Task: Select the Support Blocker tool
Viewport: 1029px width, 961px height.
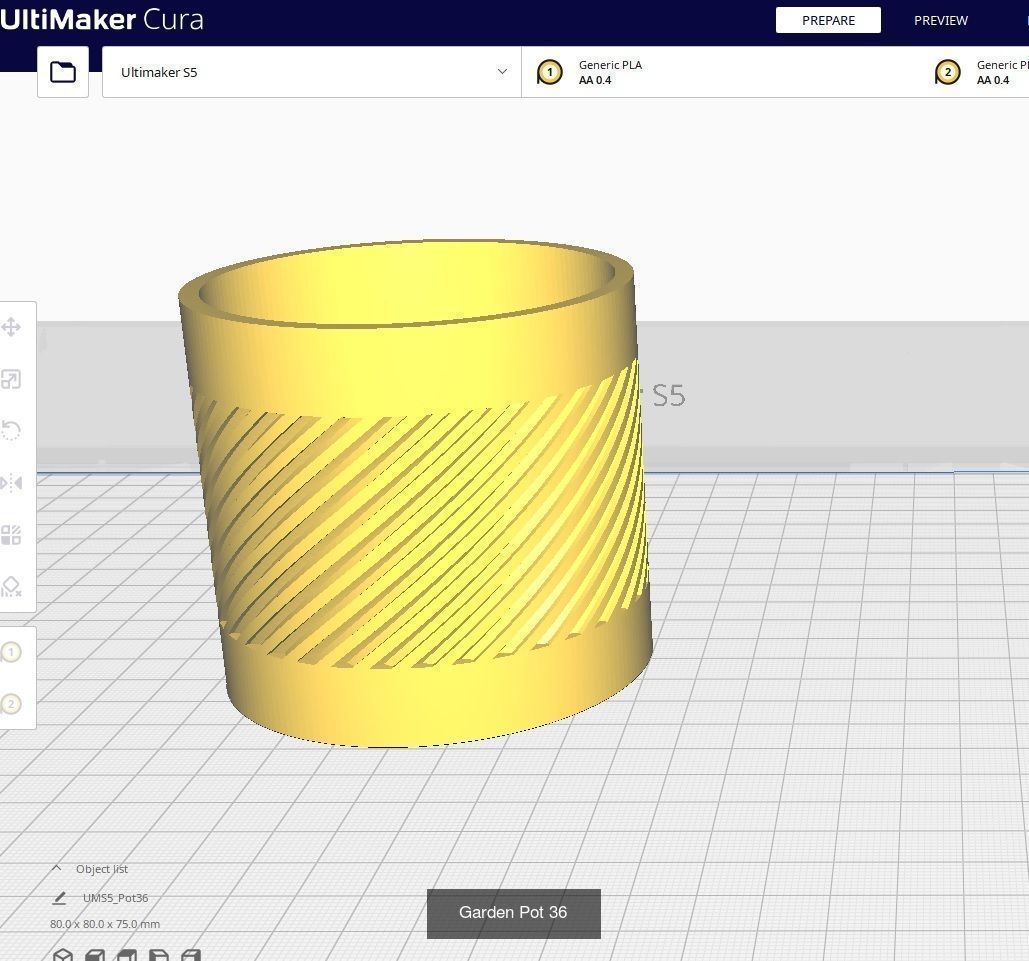Action: point(10,586)
